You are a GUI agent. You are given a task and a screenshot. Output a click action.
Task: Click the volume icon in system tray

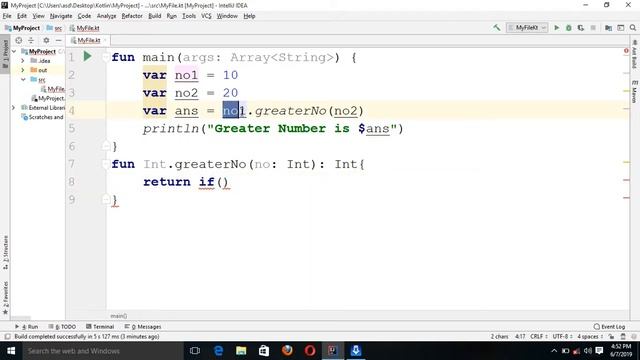coord(588,351)
